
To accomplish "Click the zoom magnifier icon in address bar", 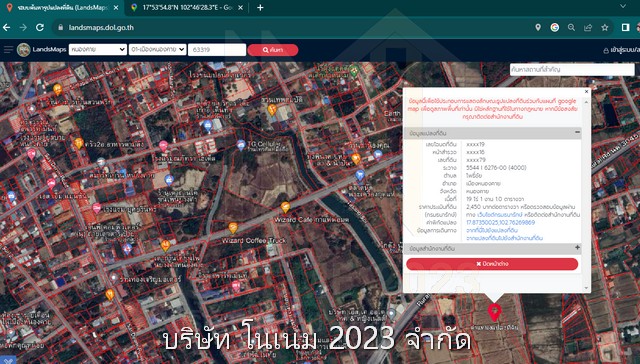I will coord(571,27).
